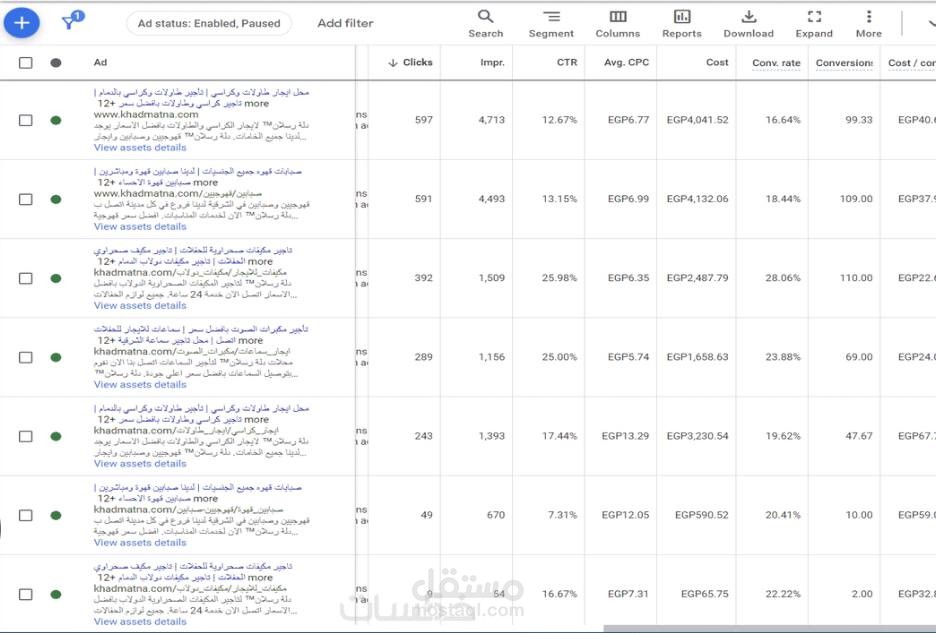The height and width of the screenshot is (633, 936).
Task: Select the ad row costing EGP65.75
Action: [x=26, y=594]
